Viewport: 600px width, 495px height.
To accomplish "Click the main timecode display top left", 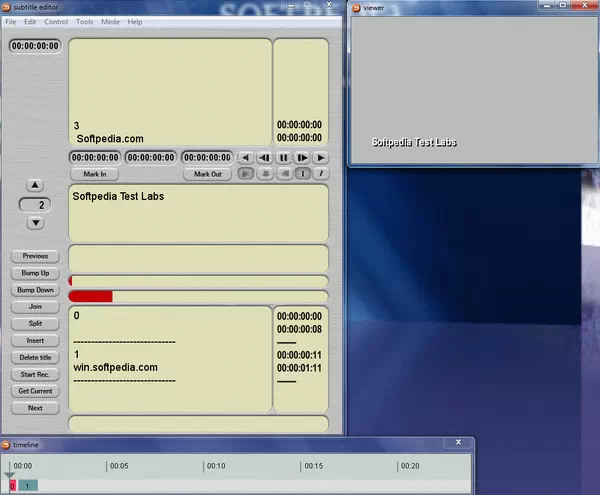I will (x=35, y=46).
